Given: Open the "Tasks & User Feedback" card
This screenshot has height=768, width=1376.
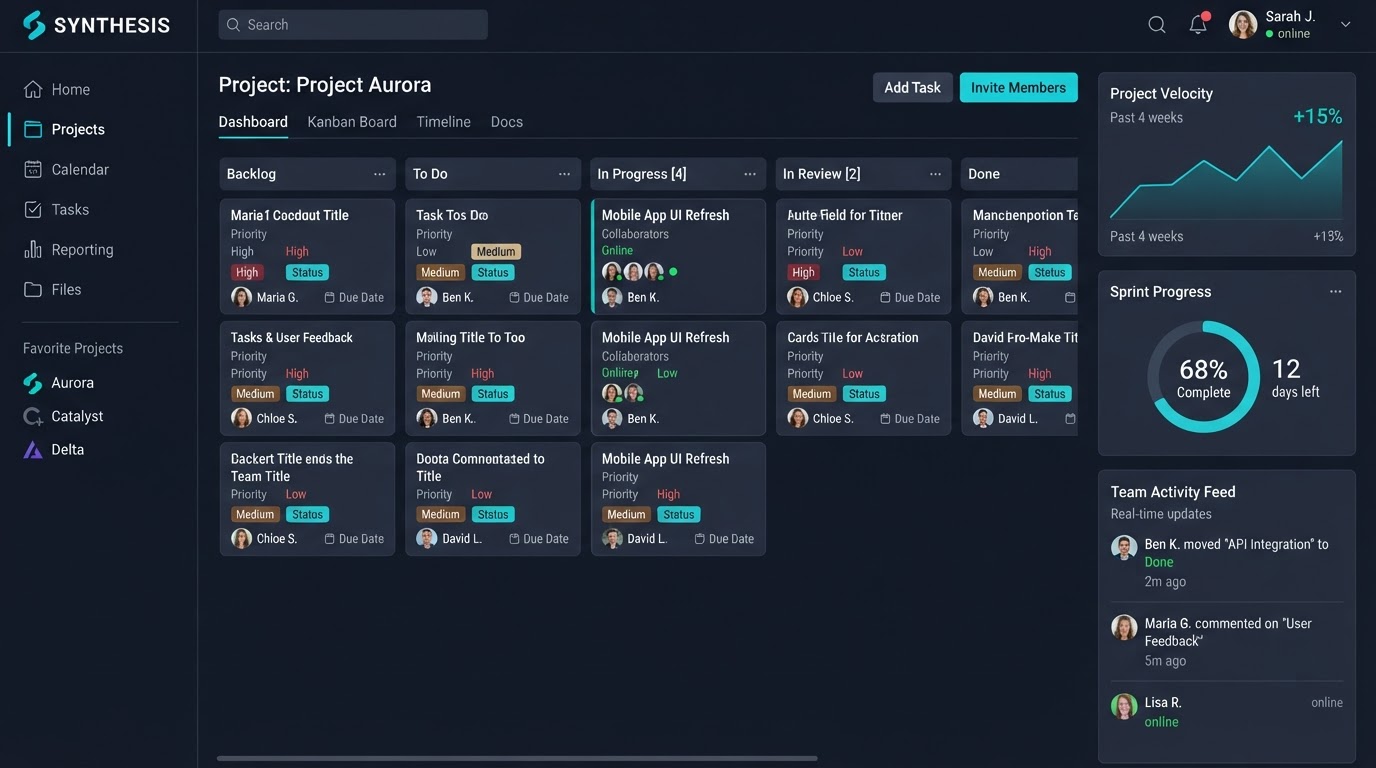Looking at the screenshot, I should tap(307, 378).
